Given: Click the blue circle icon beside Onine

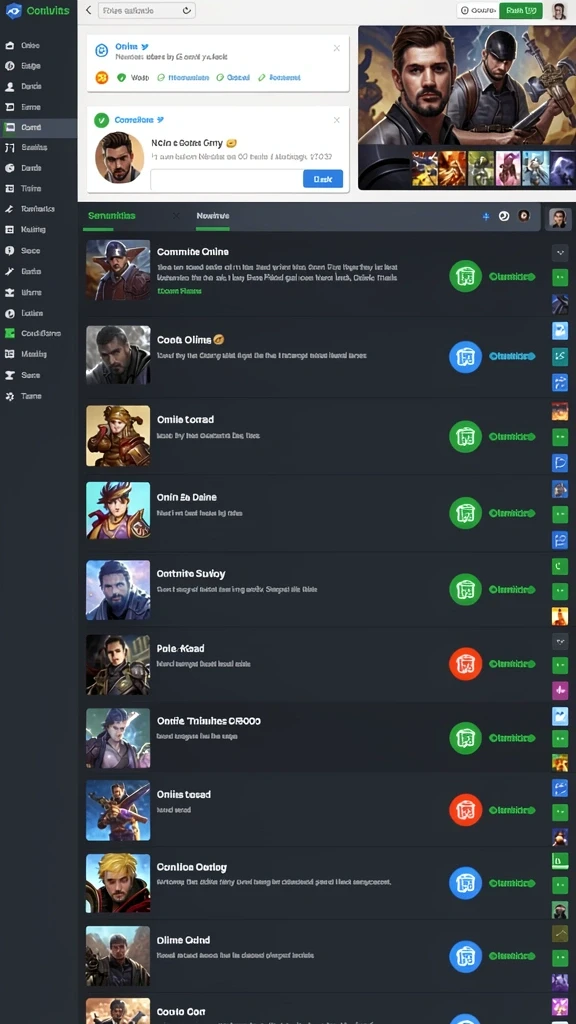Looking at the screenshot, I should [x=101, y=50].
